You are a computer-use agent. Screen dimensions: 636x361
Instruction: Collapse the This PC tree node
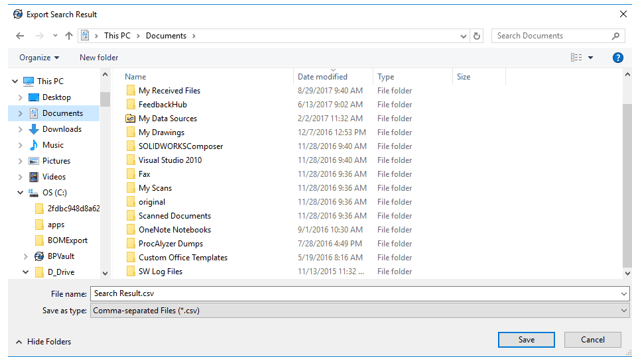coord(15,81)
